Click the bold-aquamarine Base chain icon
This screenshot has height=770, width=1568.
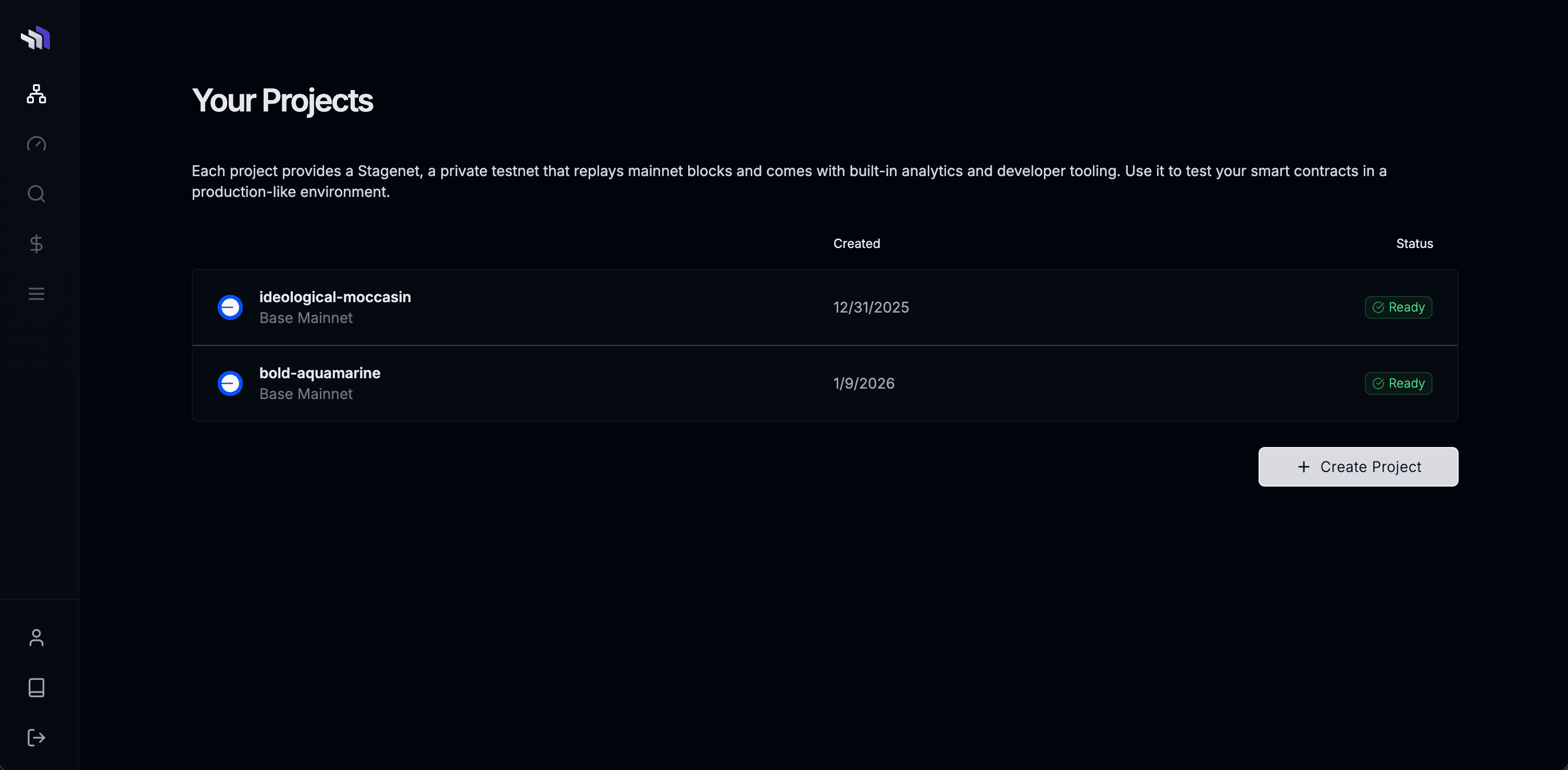click(x=230, y=383)
